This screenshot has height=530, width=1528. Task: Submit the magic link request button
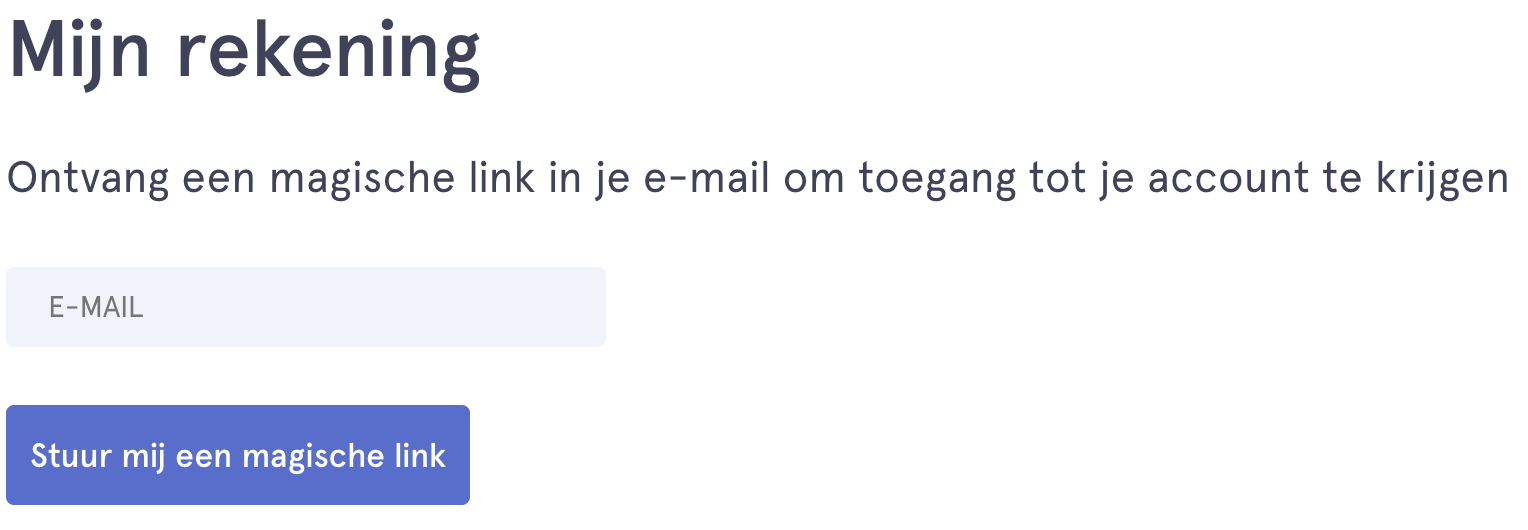click(238, 455)
